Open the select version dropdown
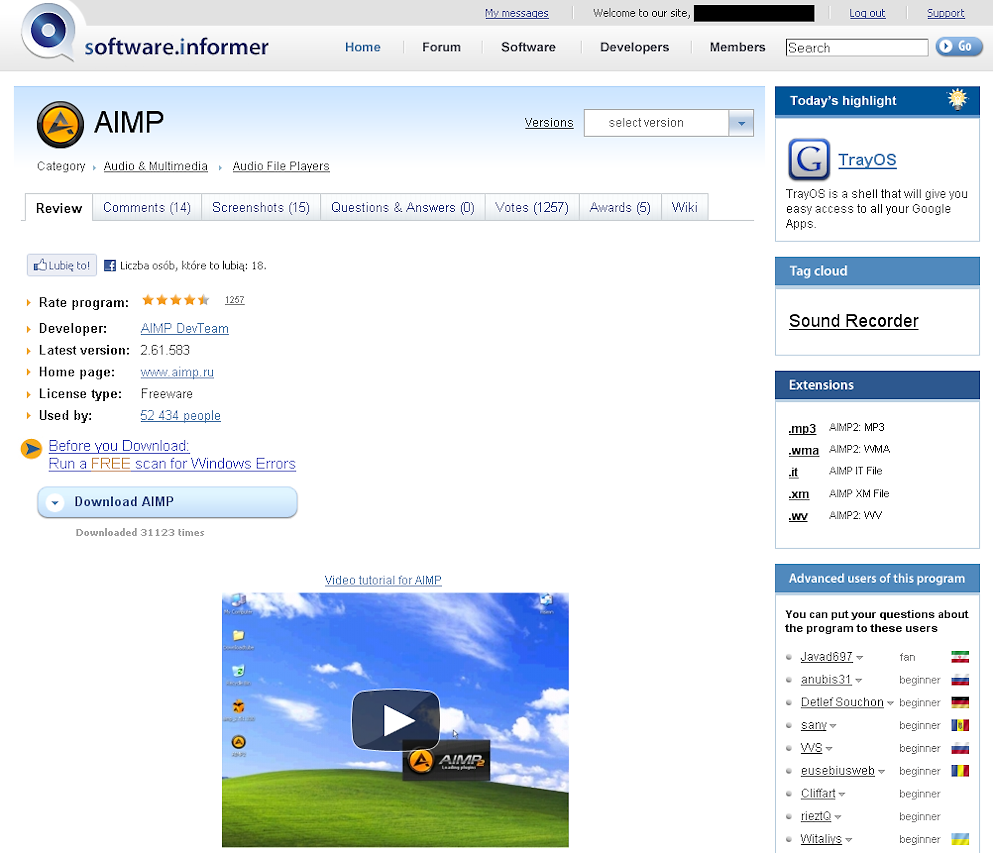Screen dimensions: 993x853 [x=669, y=123]
